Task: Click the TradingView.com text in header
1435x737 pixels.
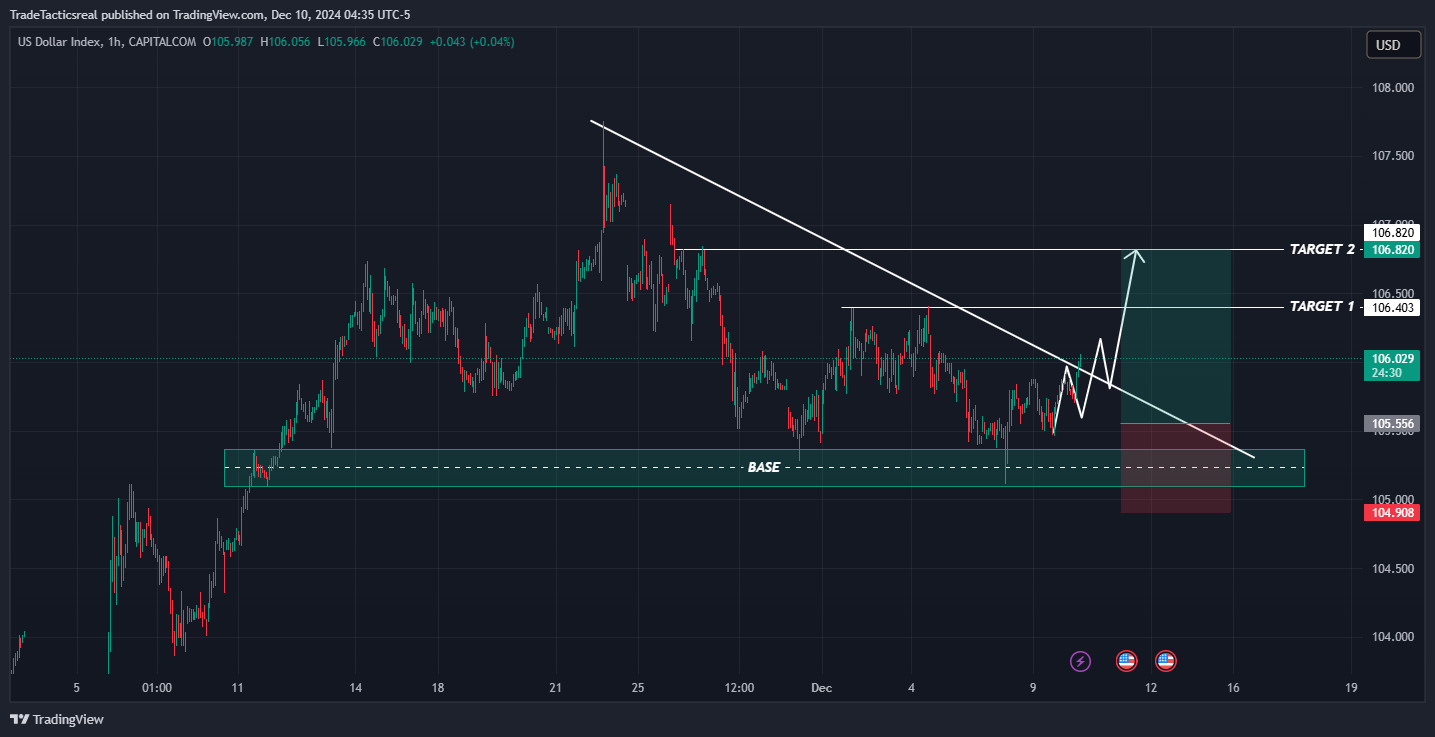Action: pos(216,14)
